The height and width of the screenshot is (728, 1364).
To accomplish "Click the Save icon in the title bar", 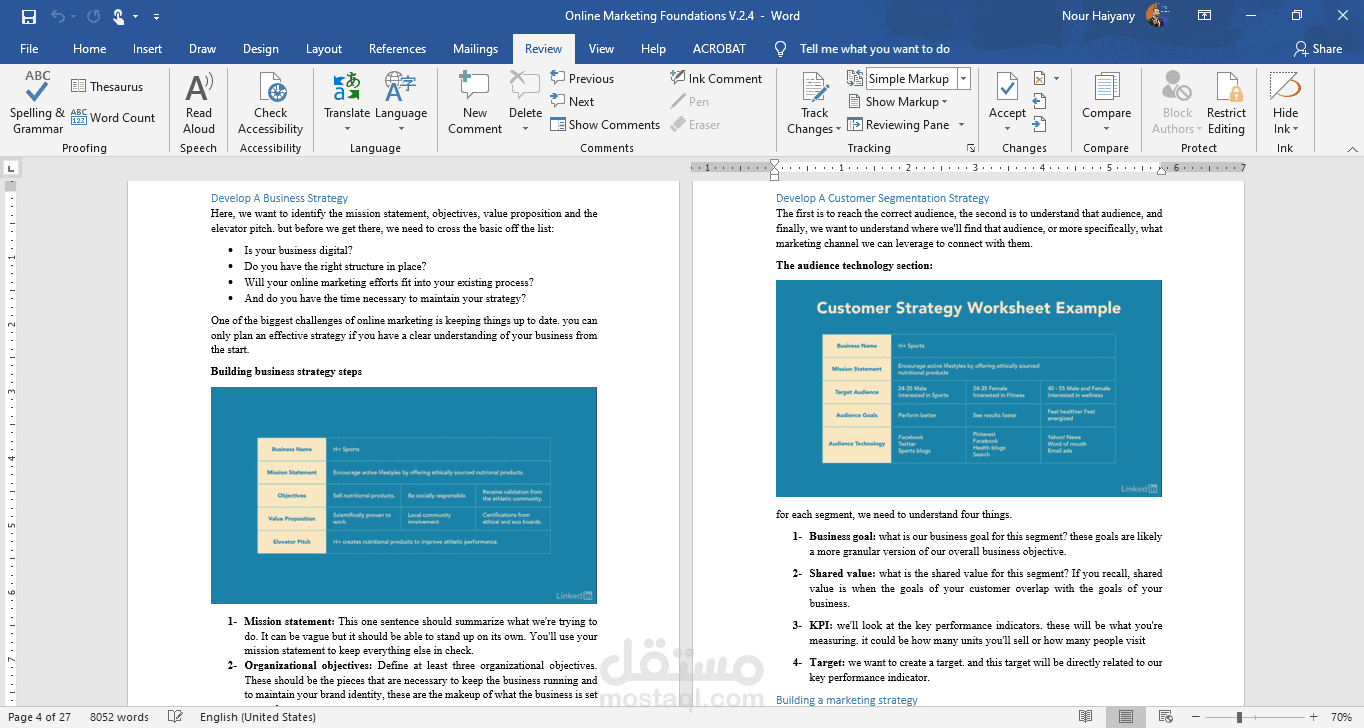I will 29,16.
